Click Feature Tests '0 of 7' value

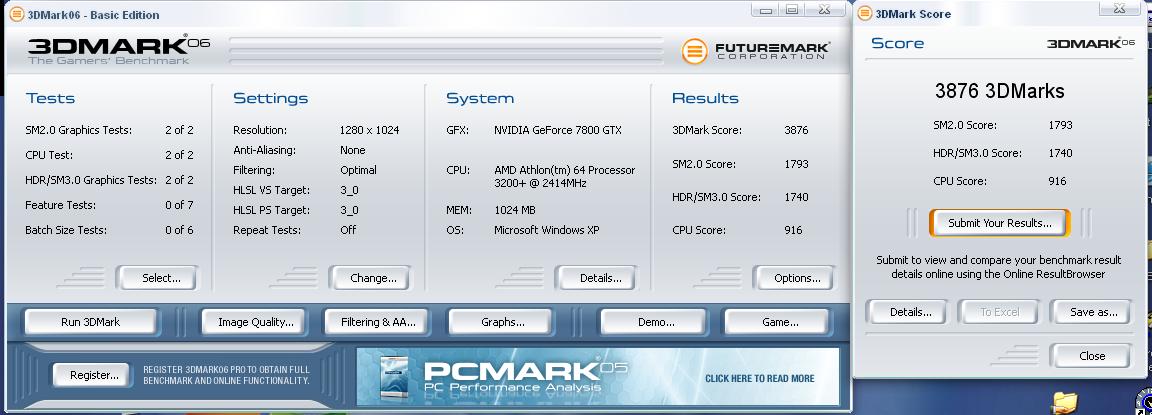click(179, 205)
